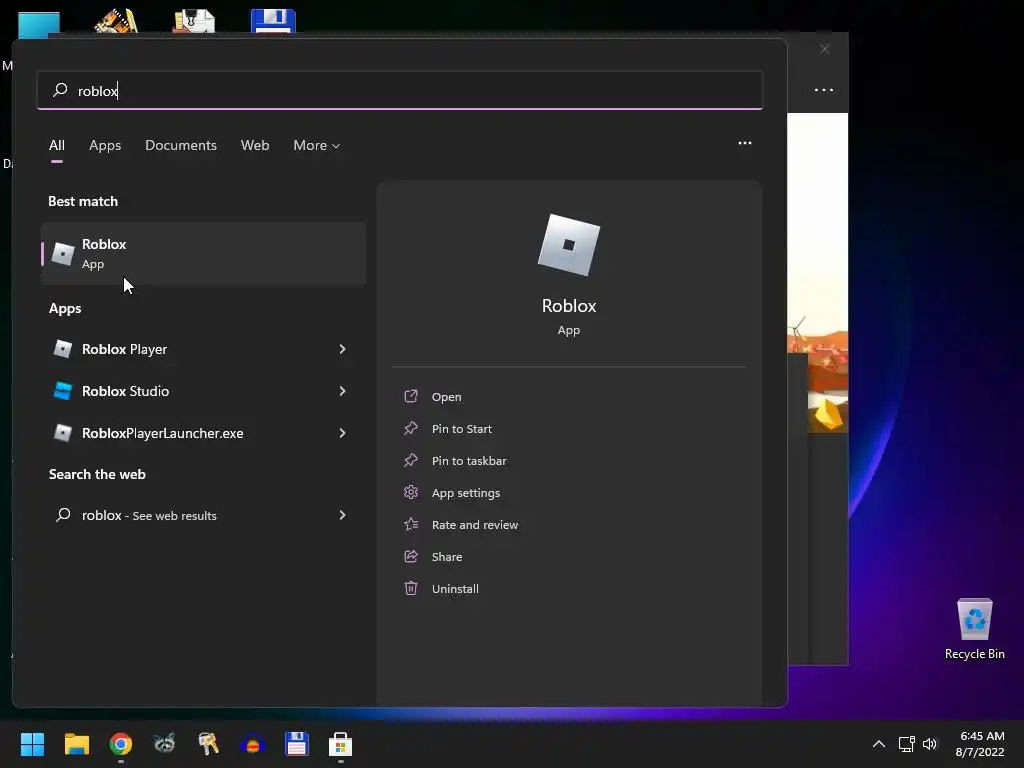Click the Roblox Player list icon
The image size is (1024, 768).
pos(63,349)
